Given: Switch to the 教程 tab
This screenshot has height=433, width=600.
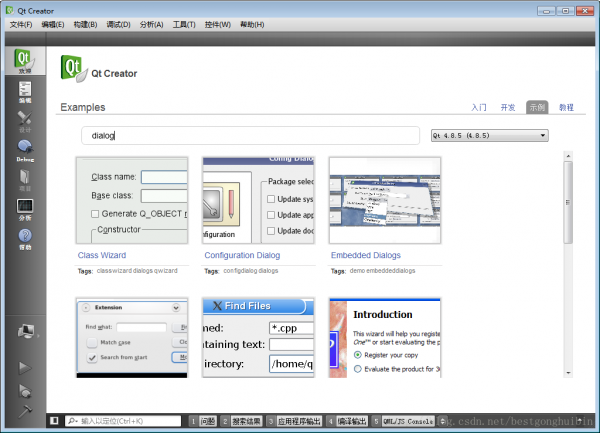Looking at the screenshot, I should coord(566,107).
